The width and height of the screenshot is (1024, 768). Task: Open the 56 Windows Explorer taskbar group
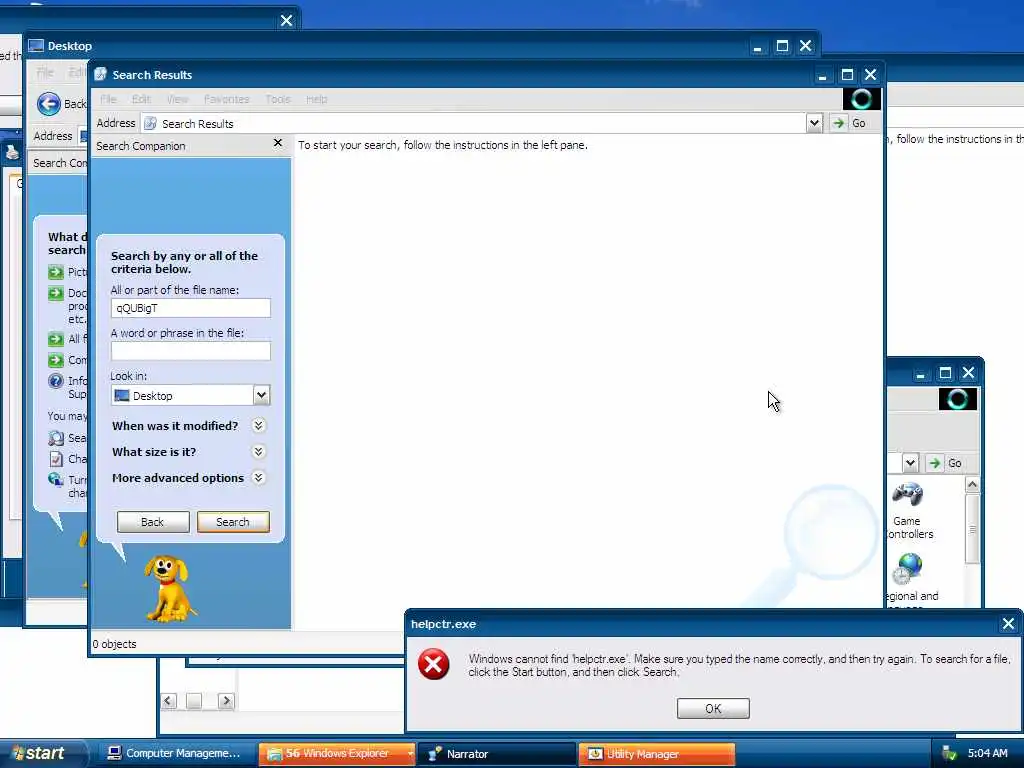pos(336,754)
